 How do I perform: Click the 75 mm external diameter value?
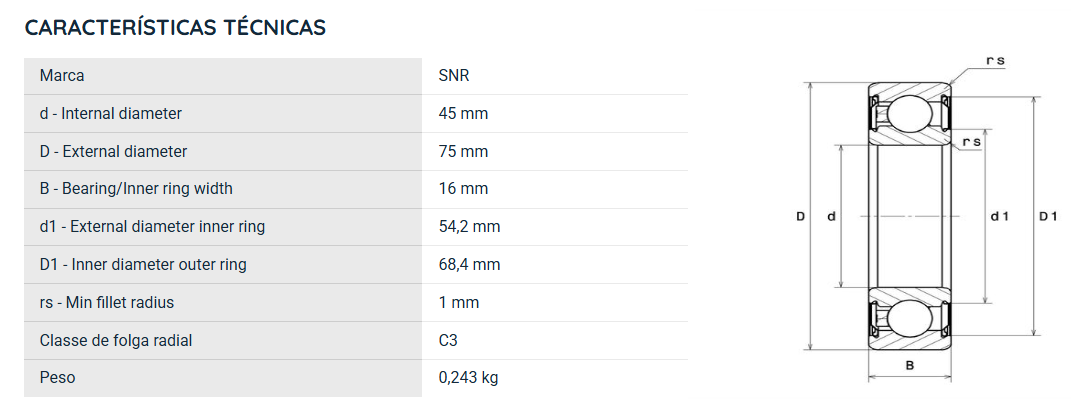(x=463, y=152)
